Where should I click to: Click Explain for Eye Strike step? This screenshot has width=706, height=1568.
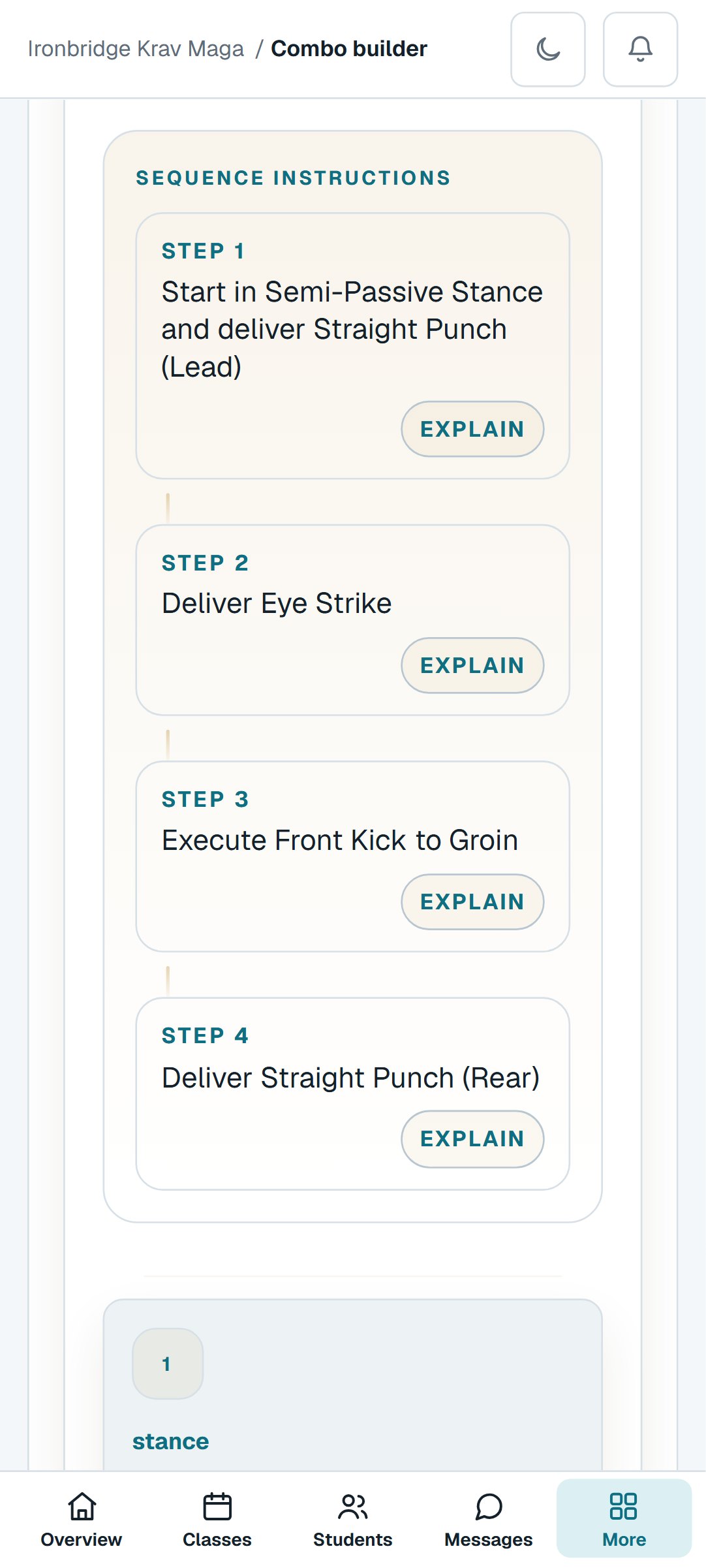(472, 665)
